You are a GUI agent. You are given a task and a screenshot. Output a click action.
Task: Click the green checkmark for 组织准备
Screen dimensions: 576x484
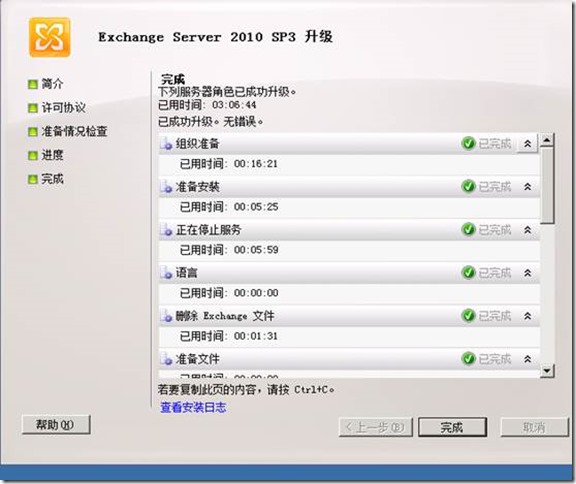(x=468, y=143)
